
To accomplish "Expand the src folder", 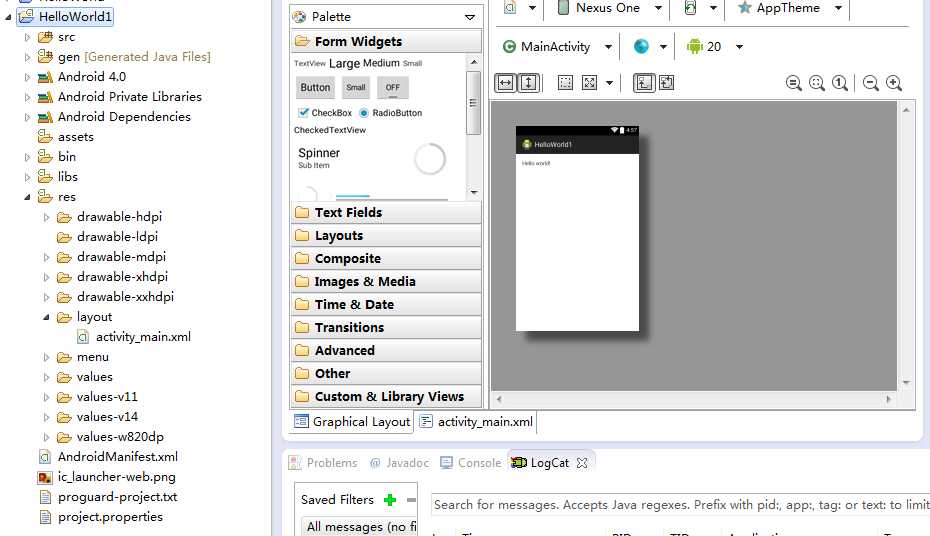I will [27, 37].
